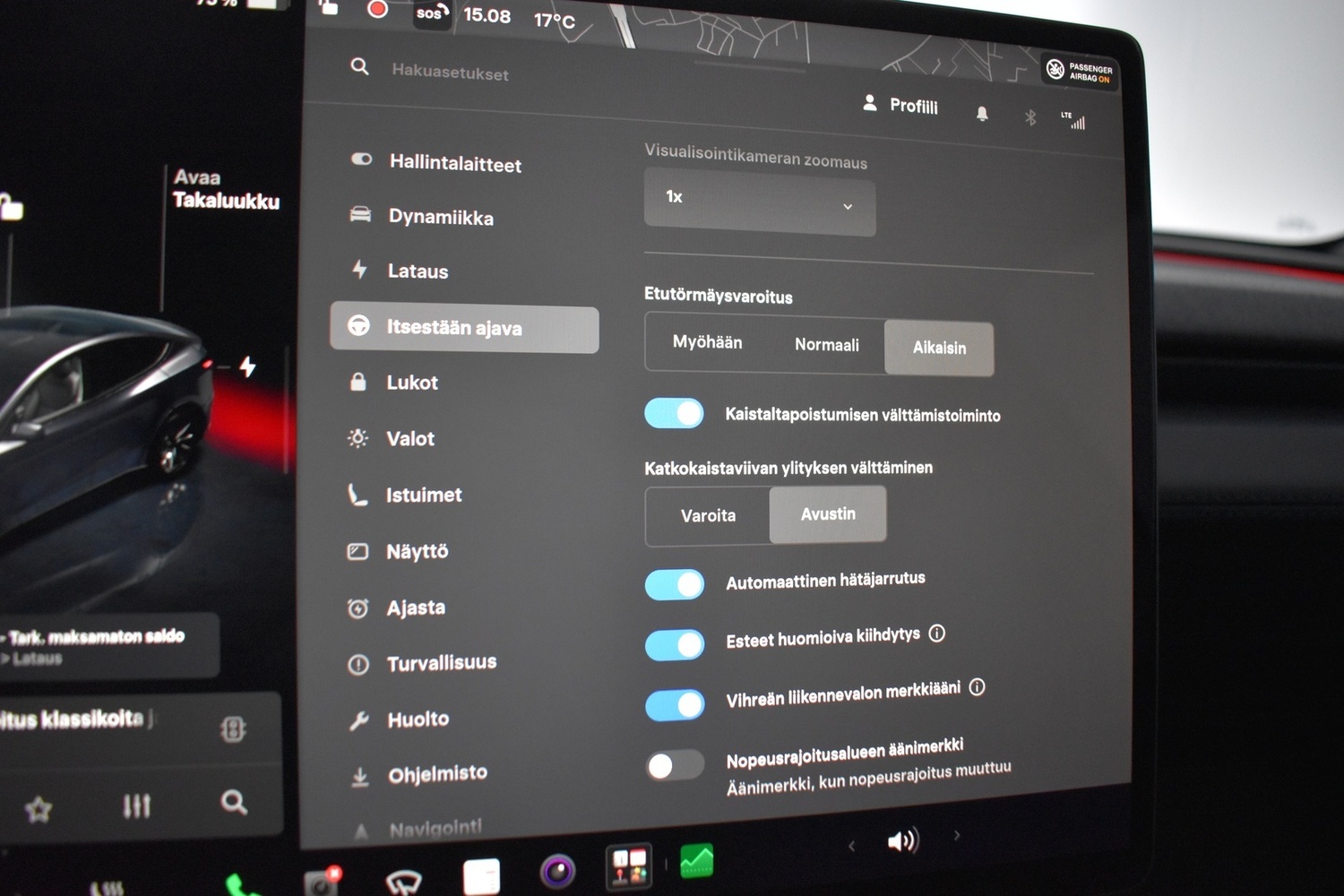The image size is (1344, 896).
Task: Show info for Vihreän liikennevalon merkkiääni
Action: click(x=978, y=687)
